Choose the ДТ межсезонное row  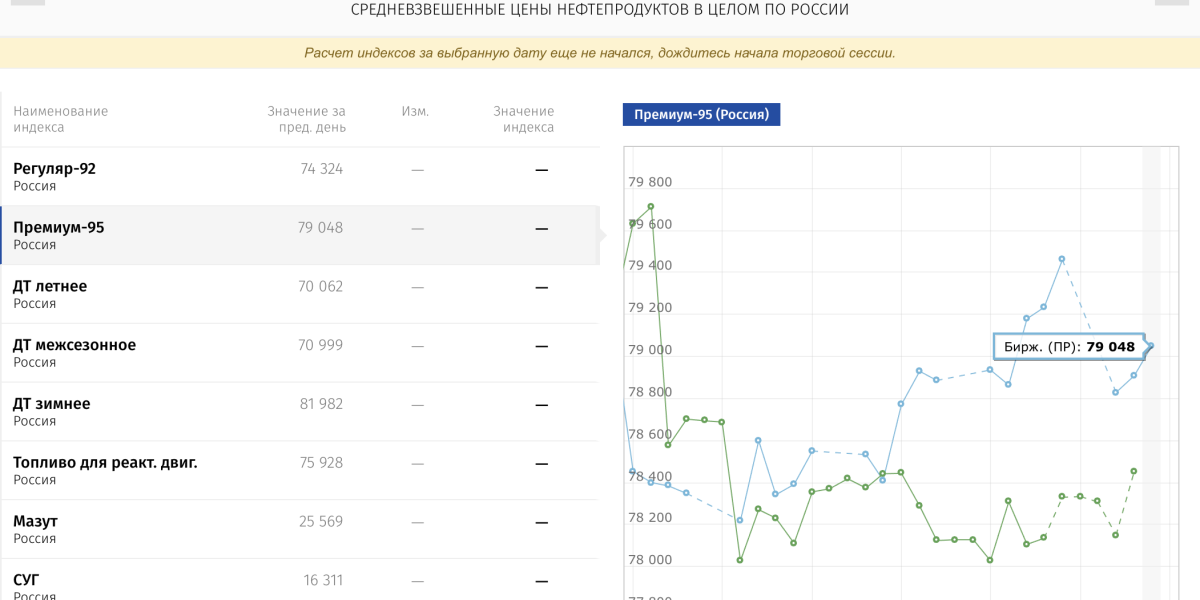coord(300,353)
